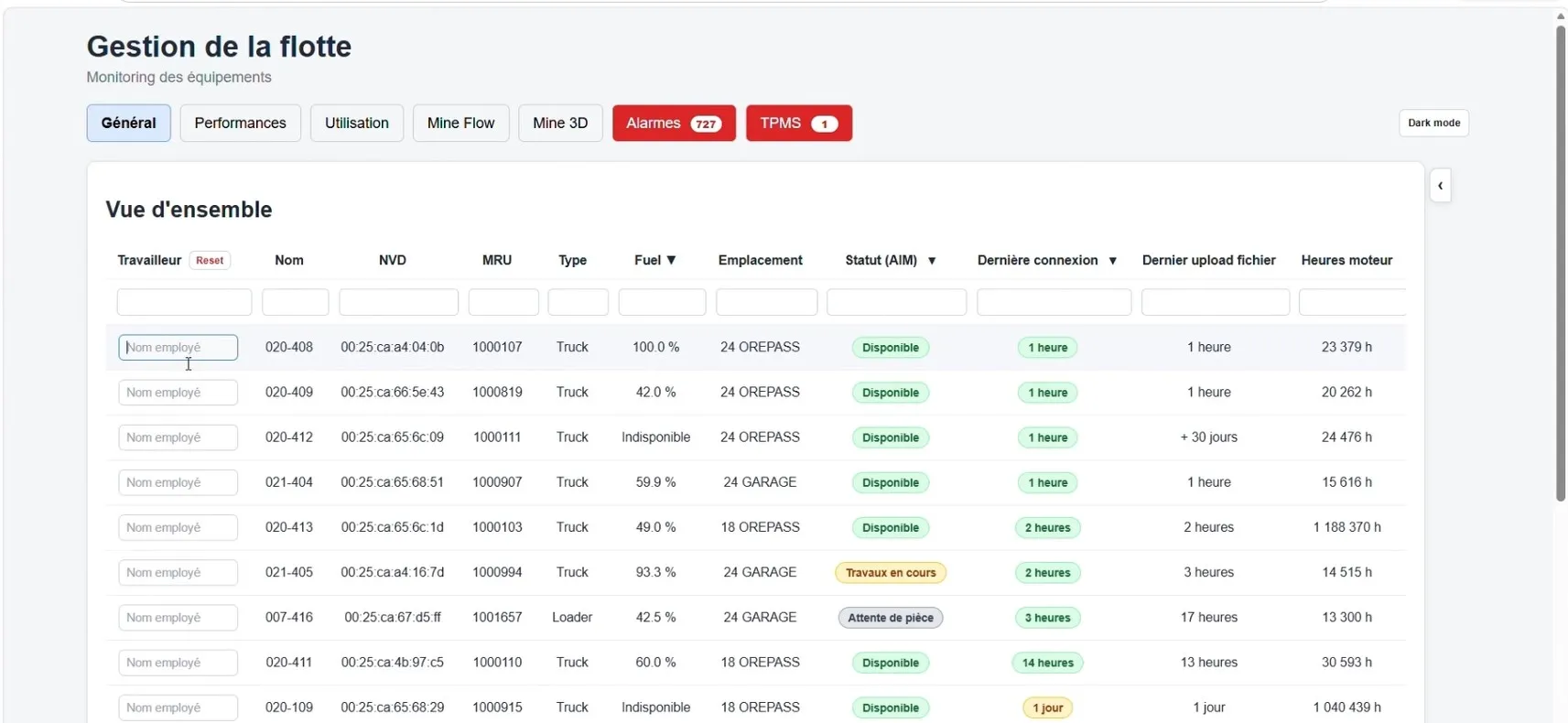Click Nom employé field for 020-412
Viewport: 1568px width, 723px height.
pos(178,437)
